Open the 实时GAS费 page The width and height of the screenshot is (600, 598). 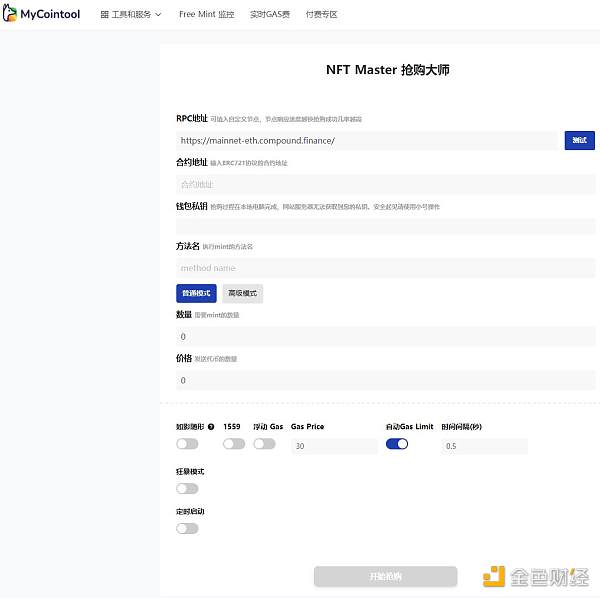[269, 15]
